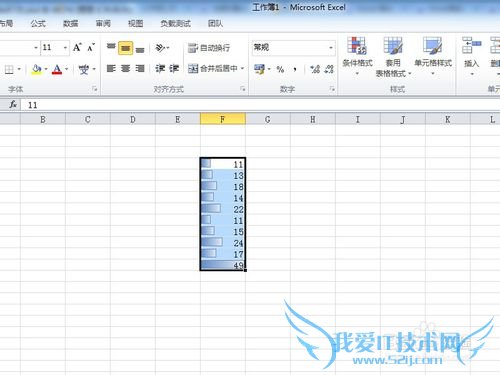Increase decimal places
500x375 pixels.
pos(315,69)
